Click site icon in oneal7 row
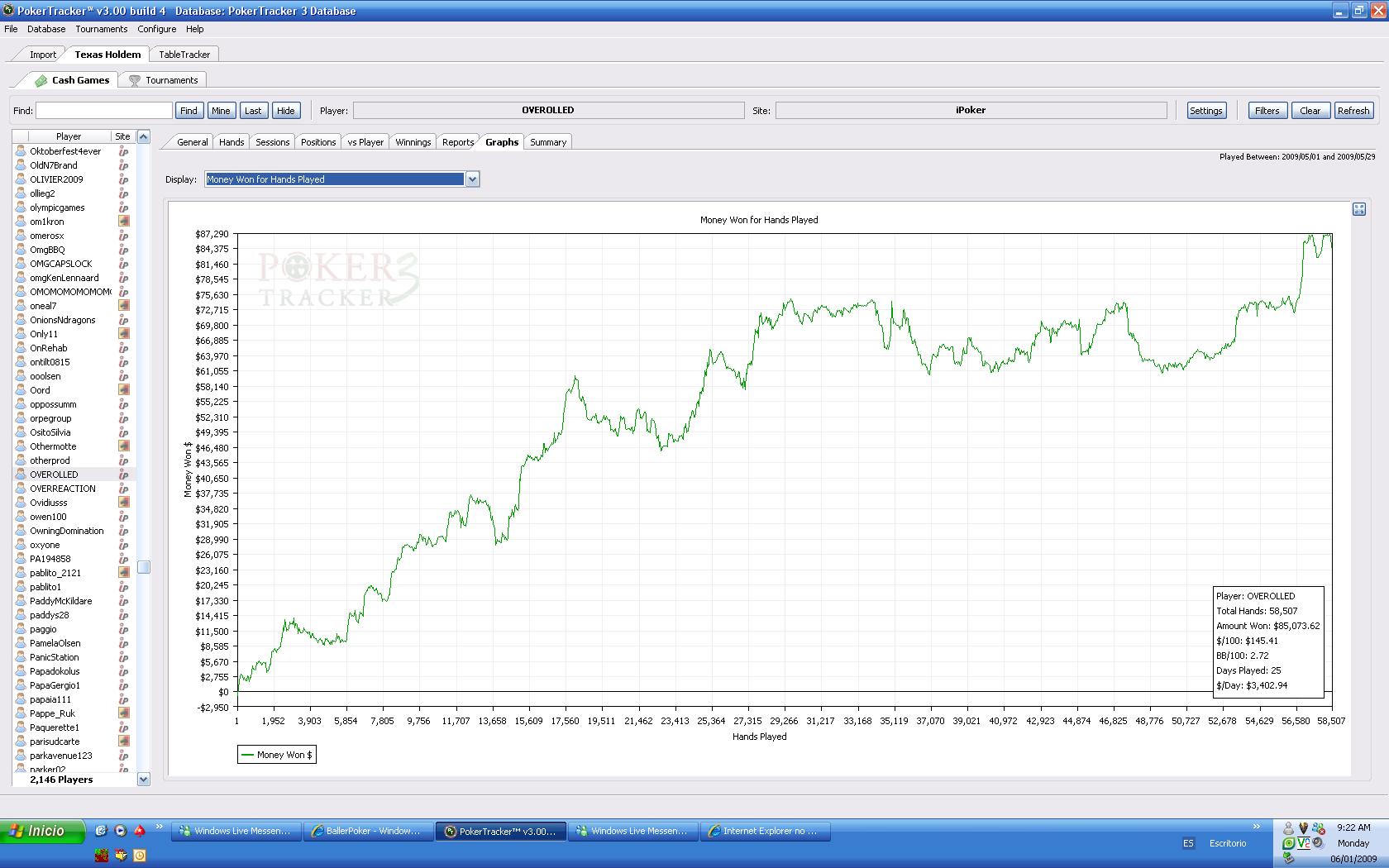Screen dimensions: 1389x868 point(123,306)
